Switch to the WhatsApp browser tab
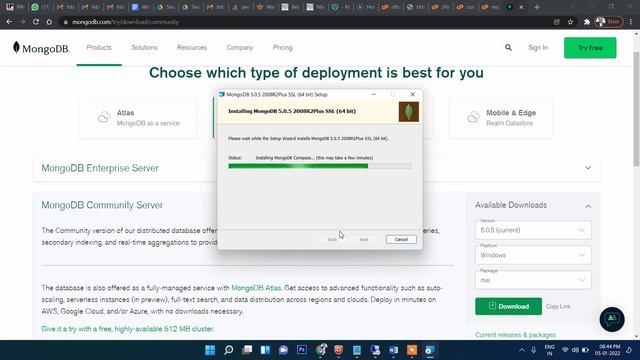Image resolution: width=640 pixels, height=360 pixels. [x=40, y=7]
